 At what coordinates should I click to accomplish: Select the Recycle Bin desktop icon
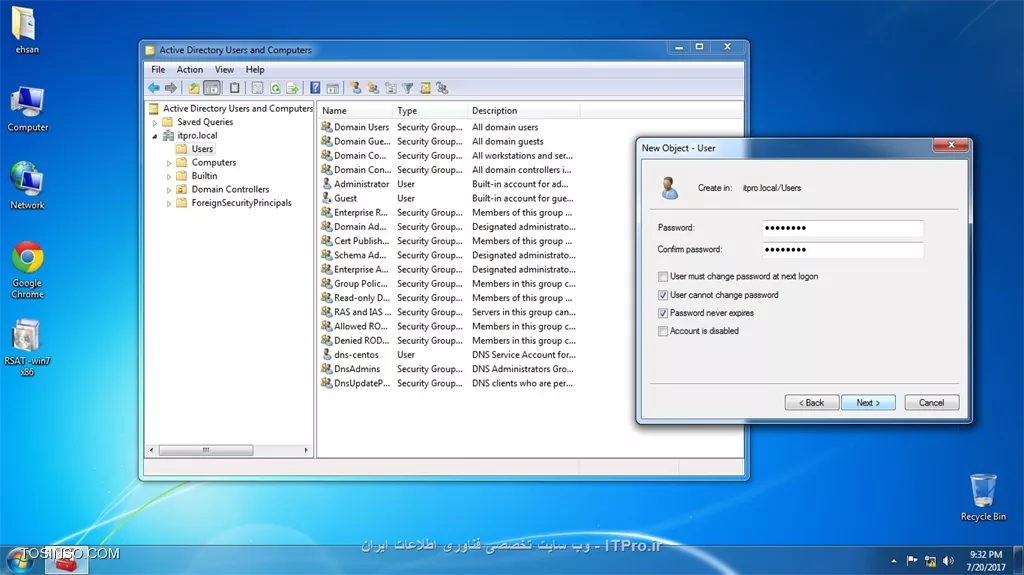[983, 497]
